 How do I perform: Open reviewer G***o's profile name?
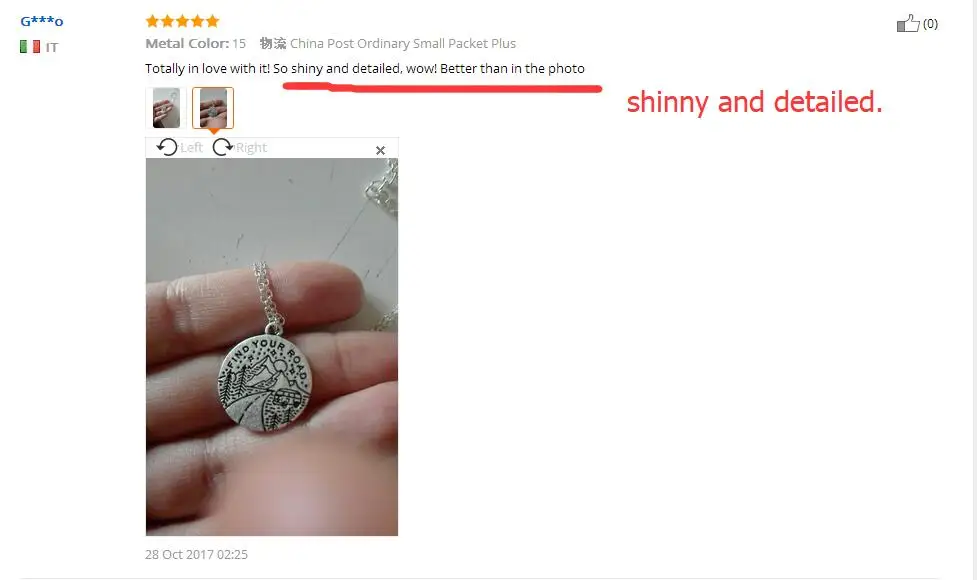point(42,21)
